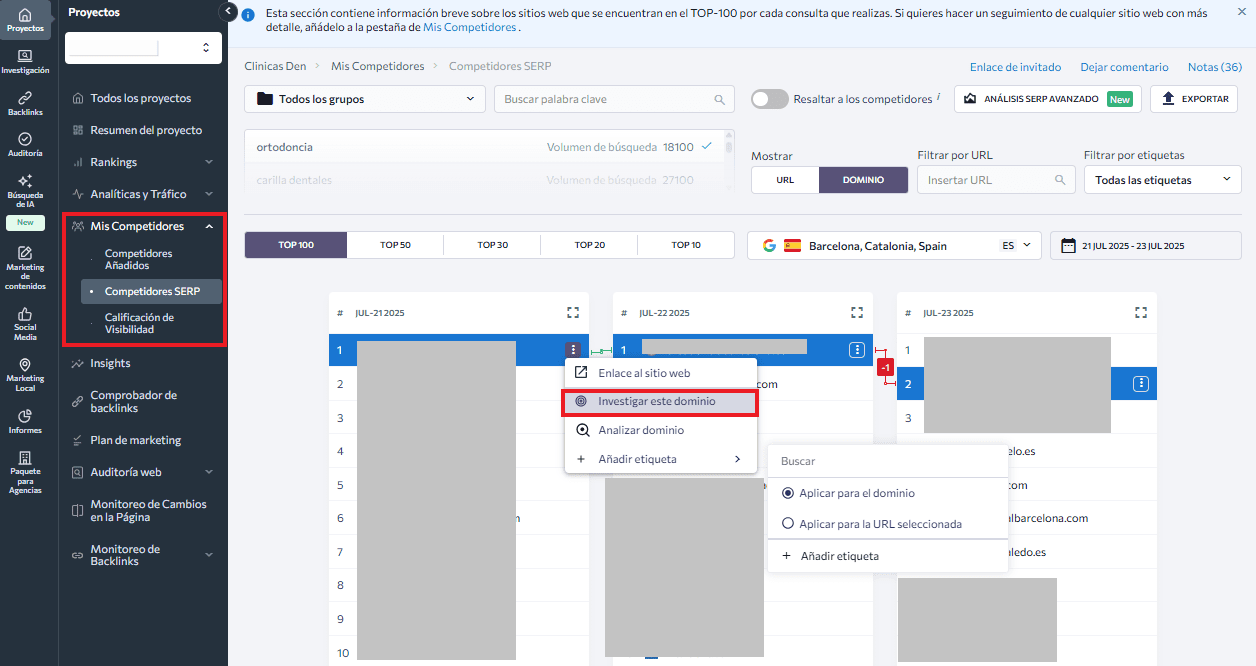Select the TOP 20 tab
The image size is (1256, 666).
(x=589, y=245)
